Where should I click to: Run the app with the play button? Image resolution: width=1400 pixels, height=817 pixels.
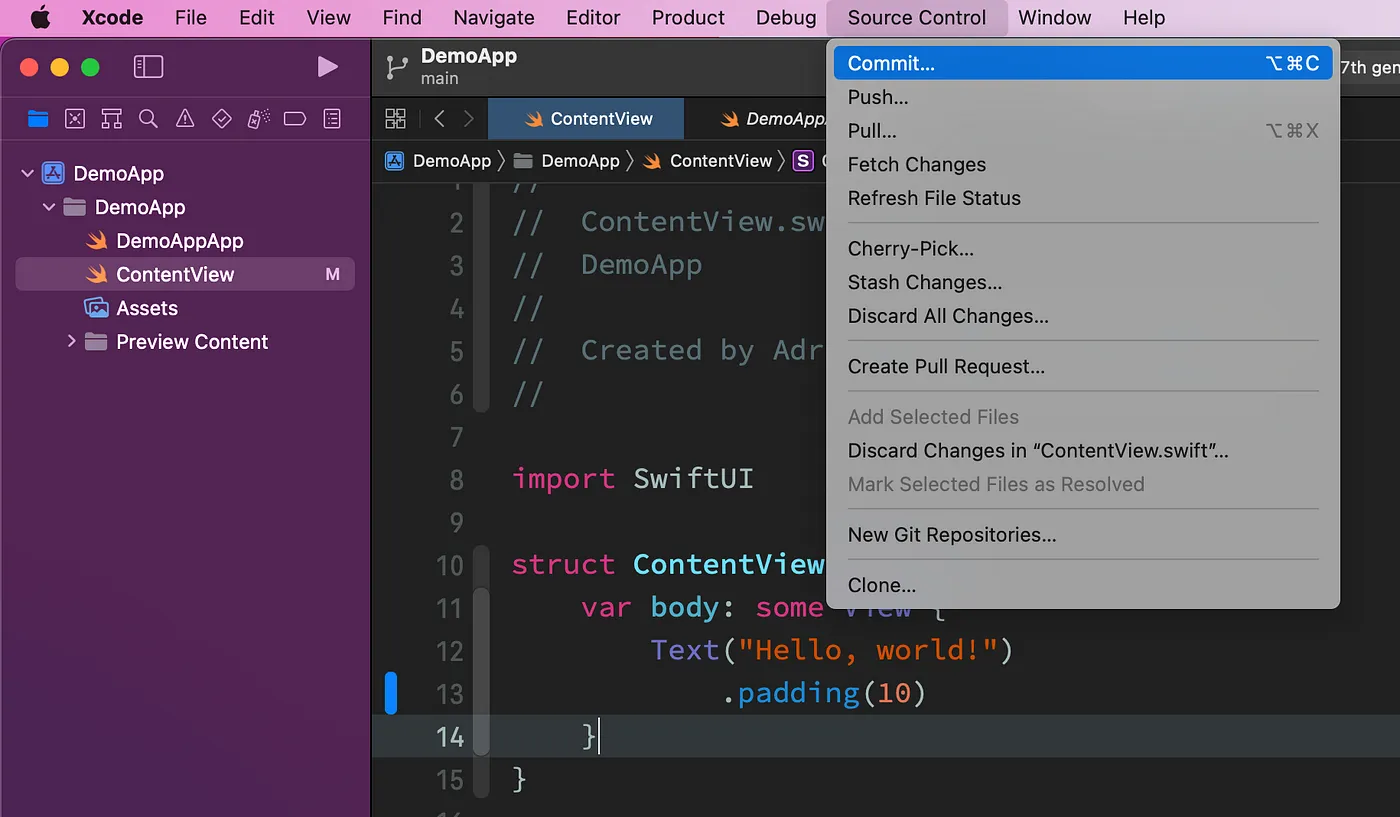327,67
